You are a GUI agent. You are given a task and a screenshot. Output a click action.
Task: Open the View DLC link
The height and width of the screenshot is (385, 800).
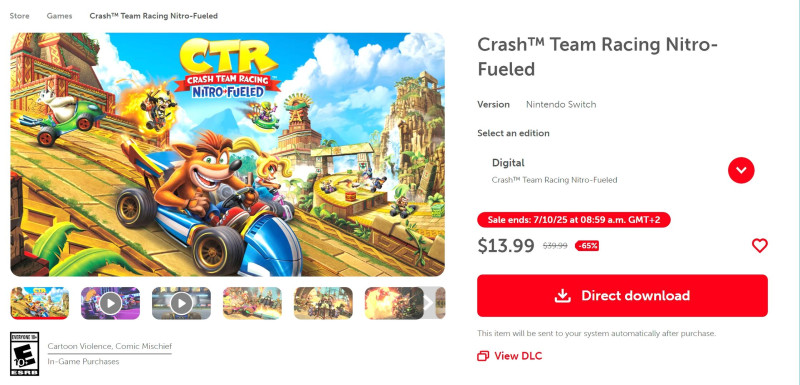tap(510, 356)
